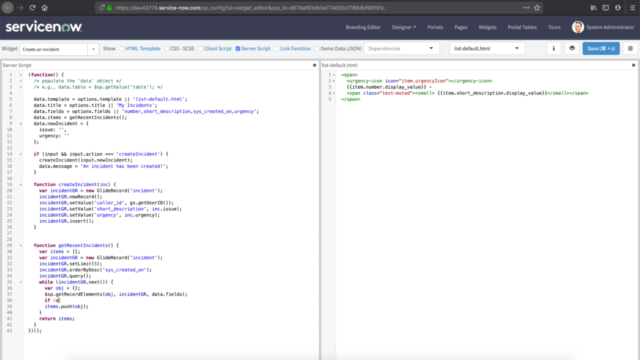Open Branding Editor menu
The width and height of the screenshot is (640, 360).
pos(363,27)
